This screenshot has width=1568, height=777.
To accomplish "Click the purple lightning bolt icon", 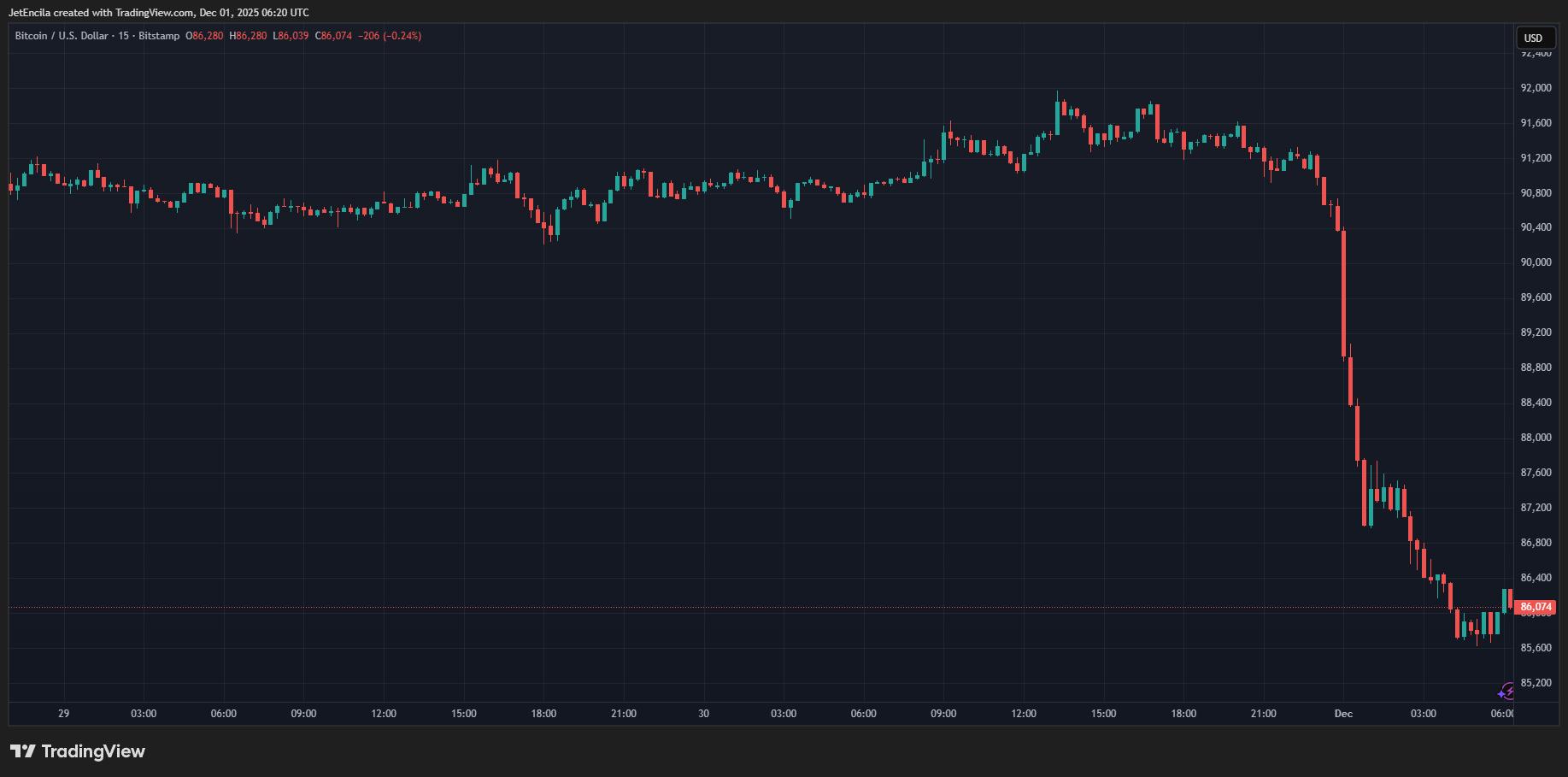I will pos(1506,691).
